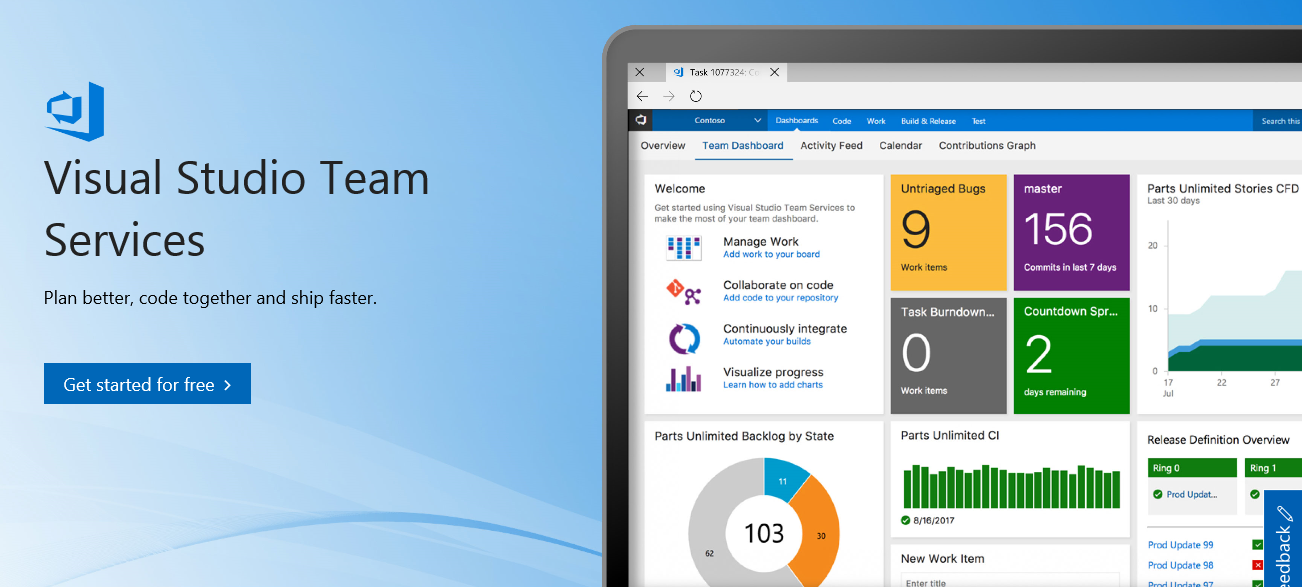The height and width of the screenshot is (587, 1302).
Task: Open the Code hub
Action: click(842, 121)
